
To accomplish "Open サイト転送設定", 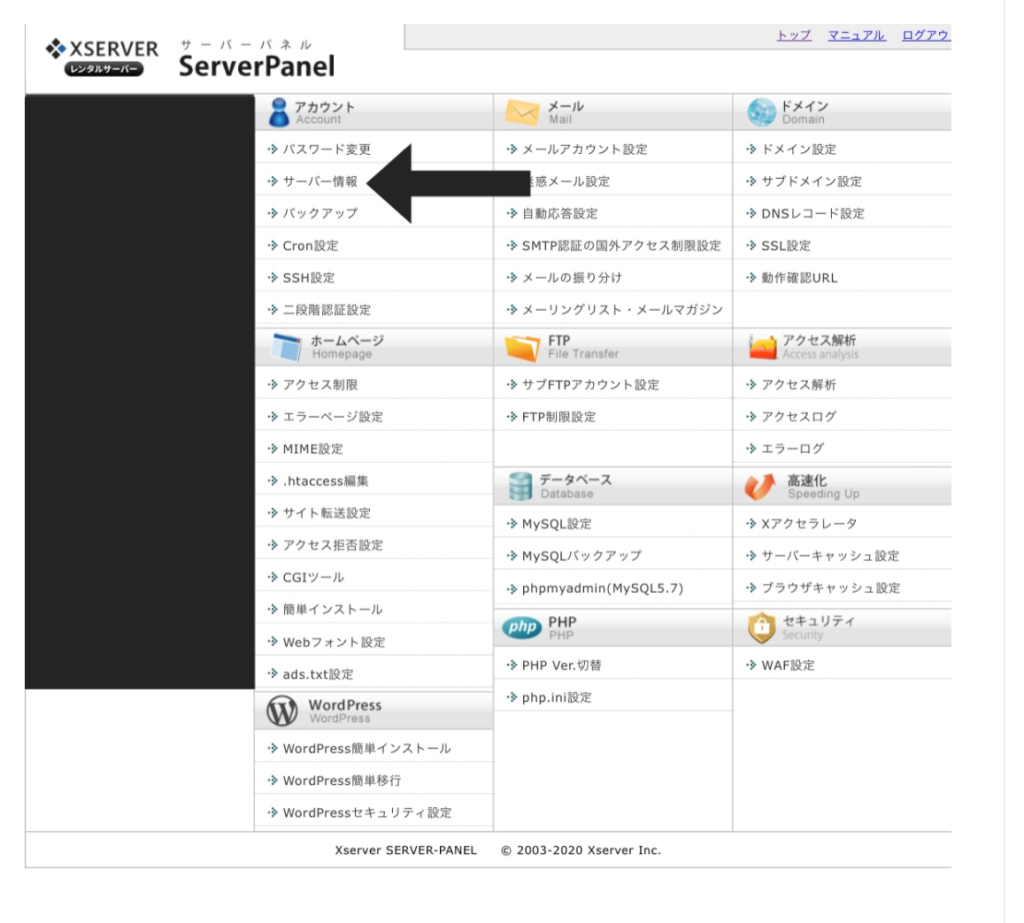I will (x=327, y=513).
